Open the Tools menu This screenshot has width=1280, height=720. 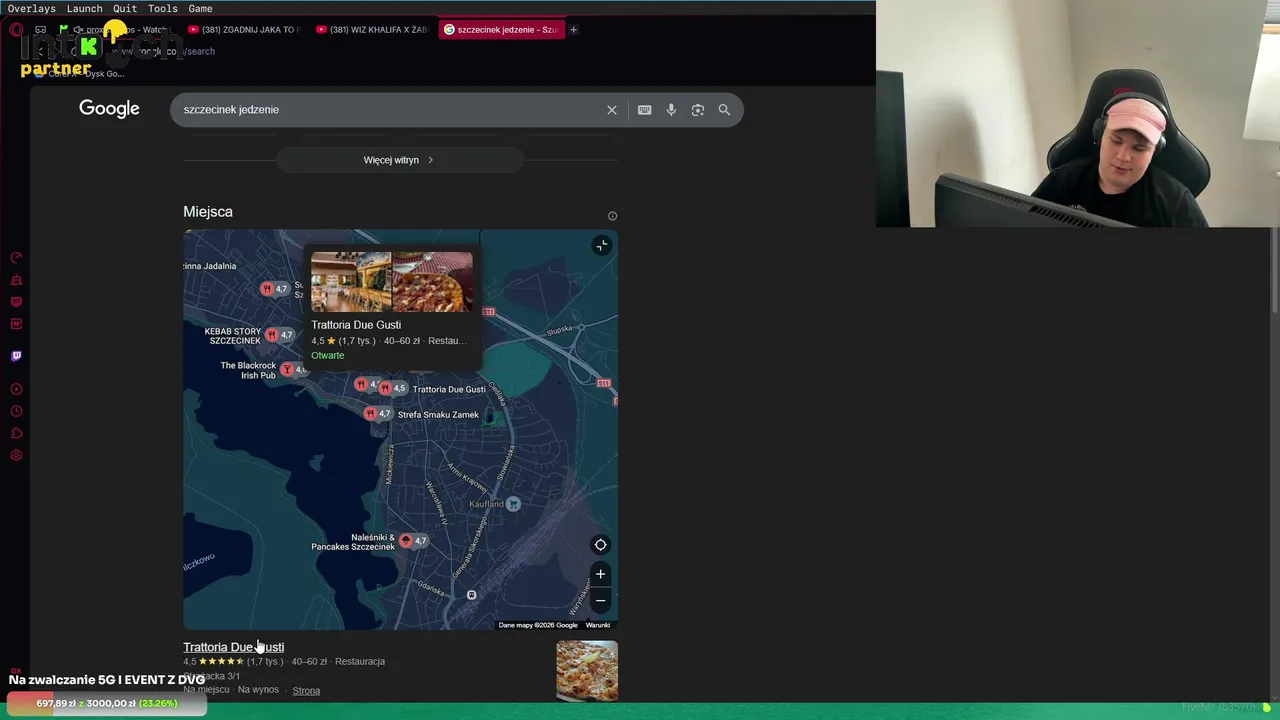(x=163, y=8)
